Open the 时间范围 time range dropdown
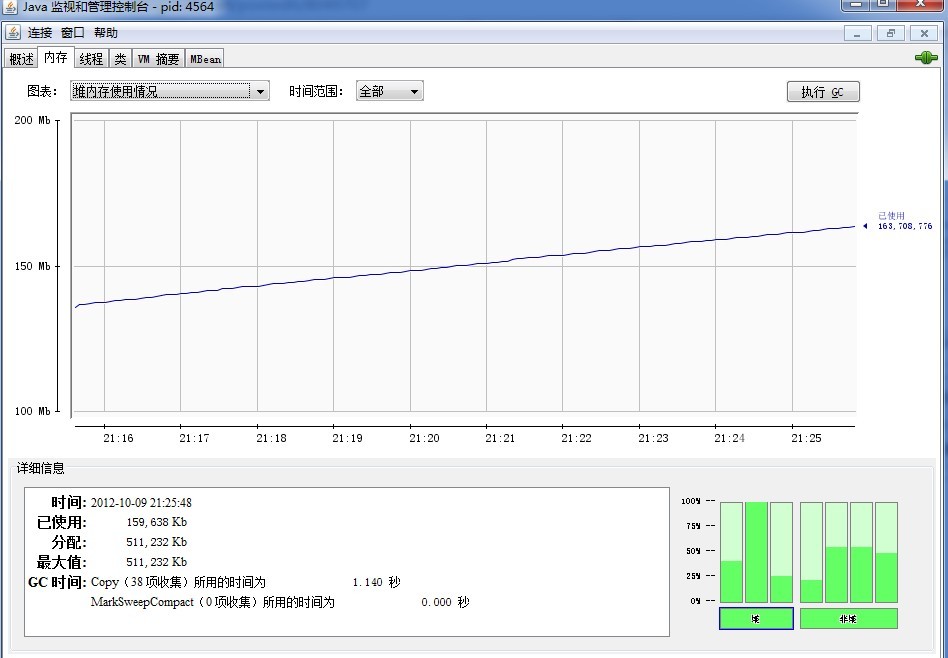This screenshot has width=948, height=658. pyautogui.click(x=389, y=91)
